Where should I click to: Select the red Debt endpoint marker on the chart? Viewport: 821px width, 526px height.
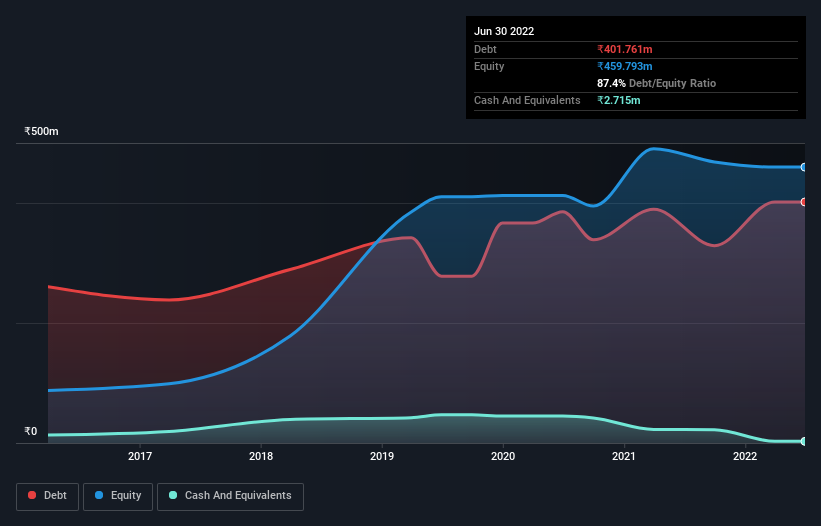[x=804, y=202]
